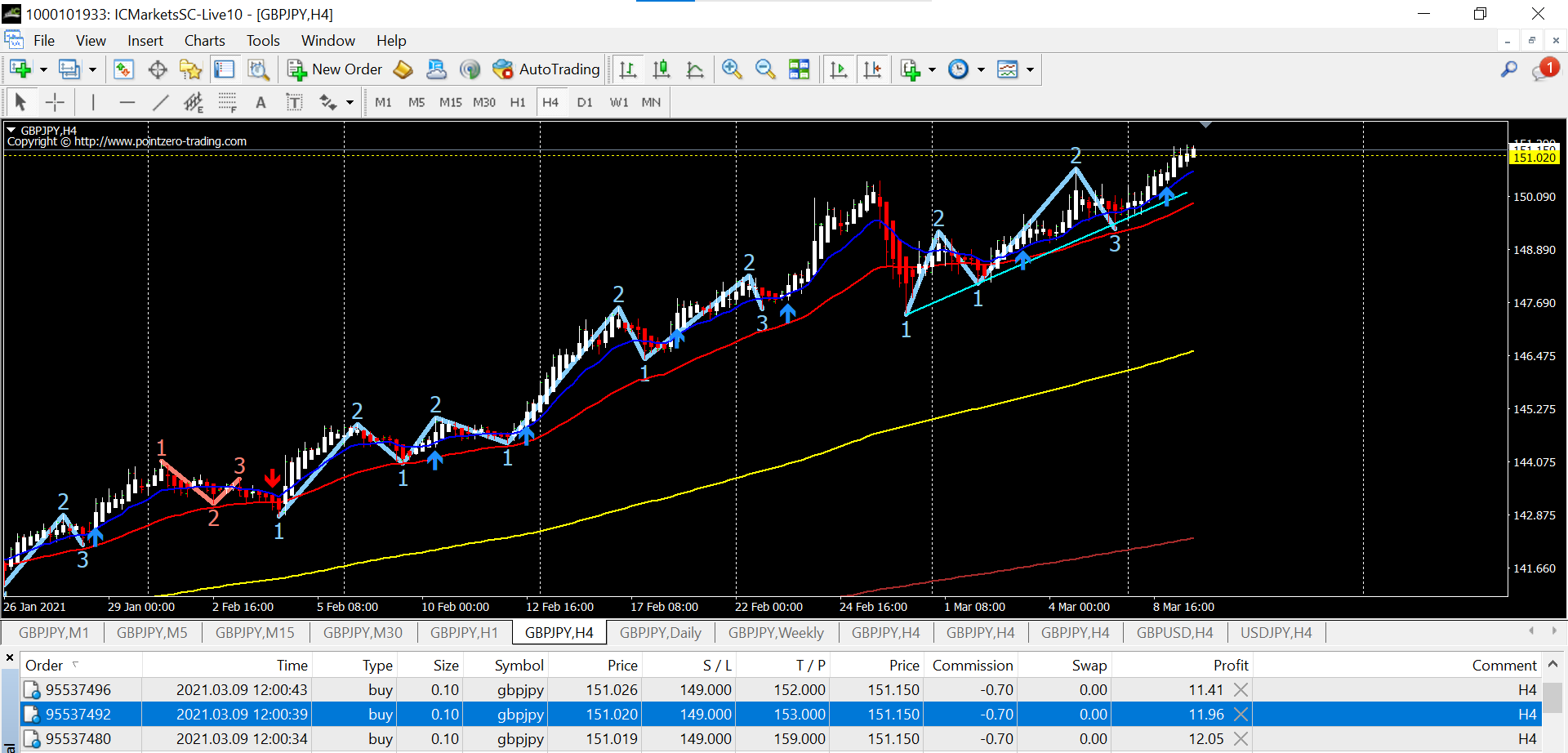Image resolution: width=1568 pixels, height=753 pixels.
Task: Select the Fibonacci Retracement tool
Action: point(227,102)
